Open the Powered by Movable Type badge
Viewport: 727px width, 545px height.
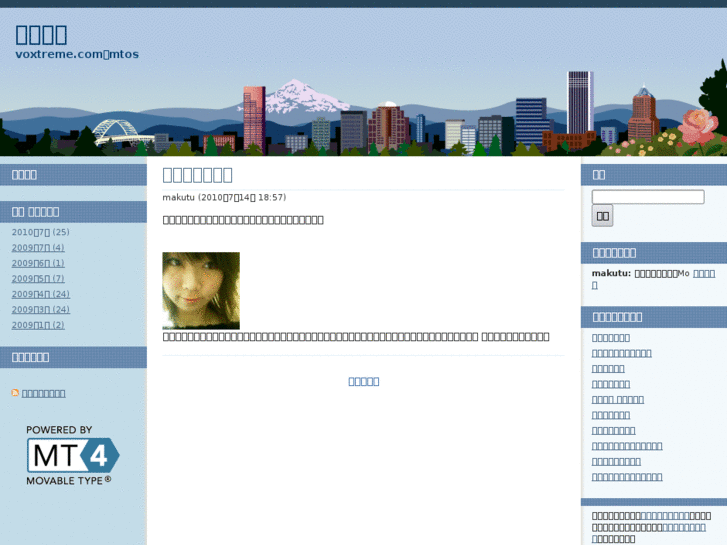tap(73, 455)
